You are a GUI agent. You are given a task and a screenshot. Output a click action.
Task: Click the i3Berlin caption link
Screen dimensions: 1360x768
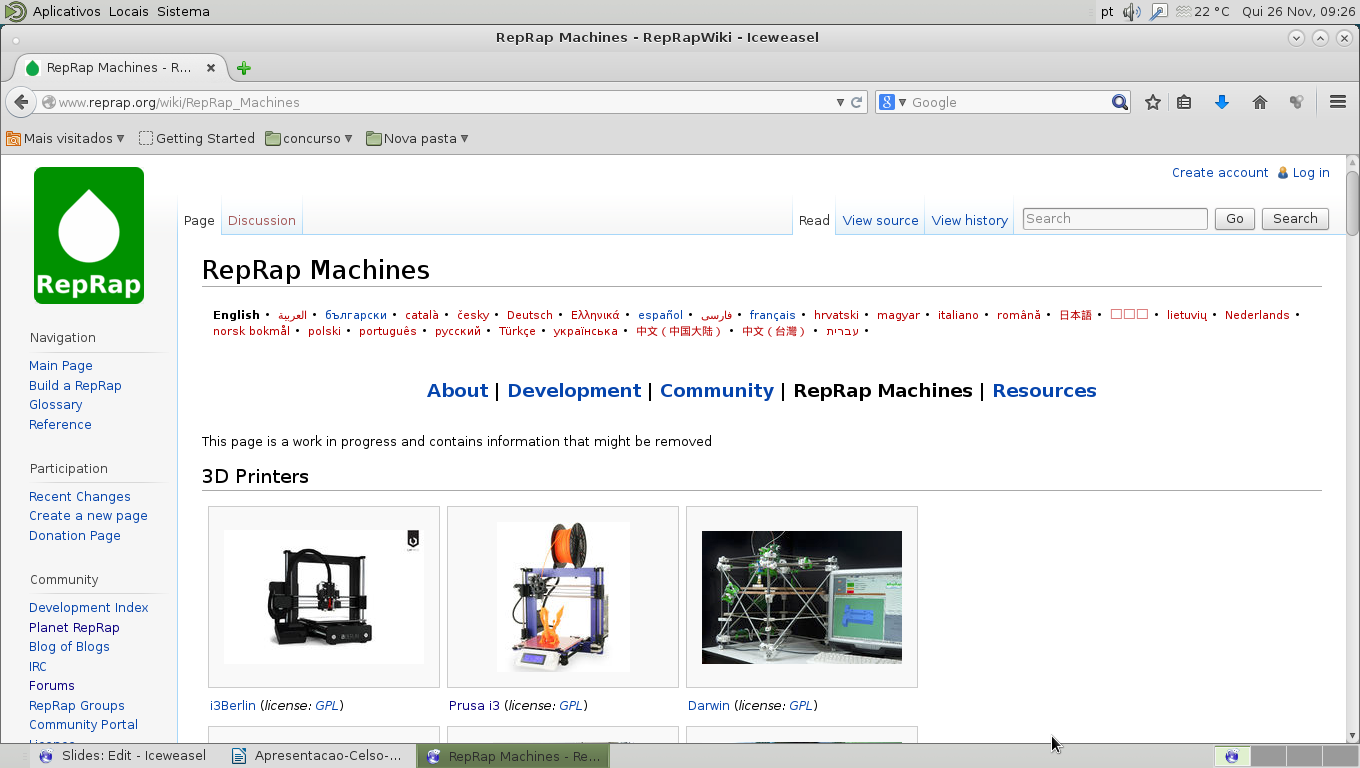[x=233, y=706]
